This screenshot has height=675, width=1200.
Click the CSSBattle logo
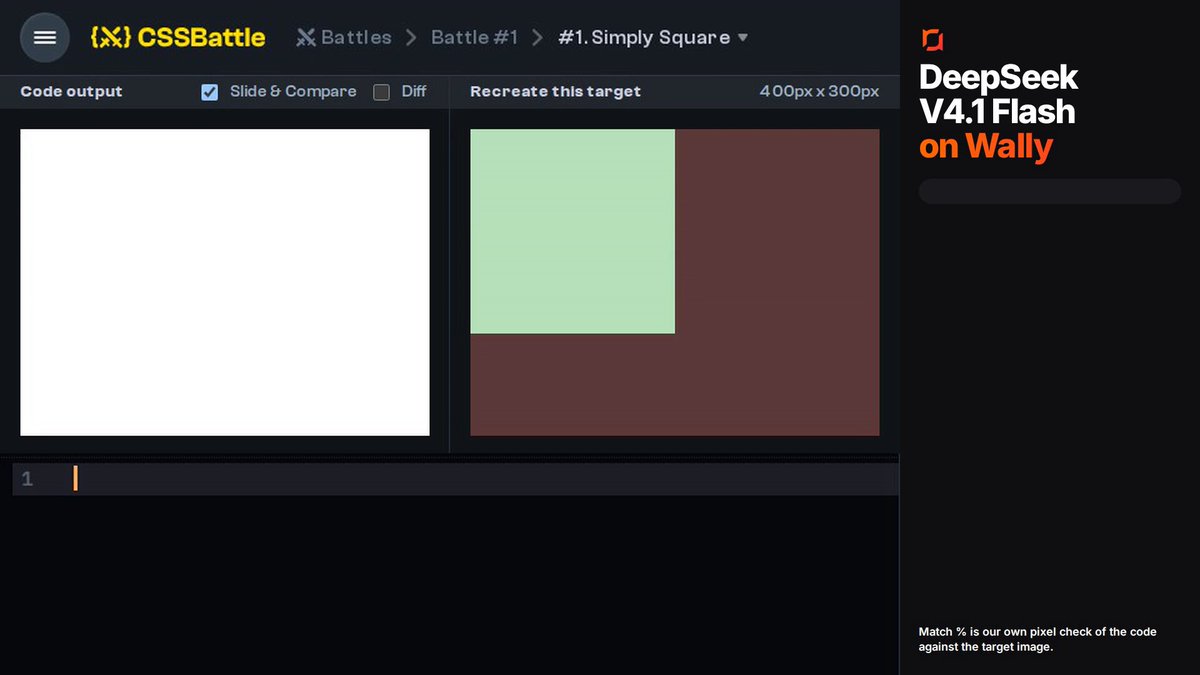pos(178,38)
